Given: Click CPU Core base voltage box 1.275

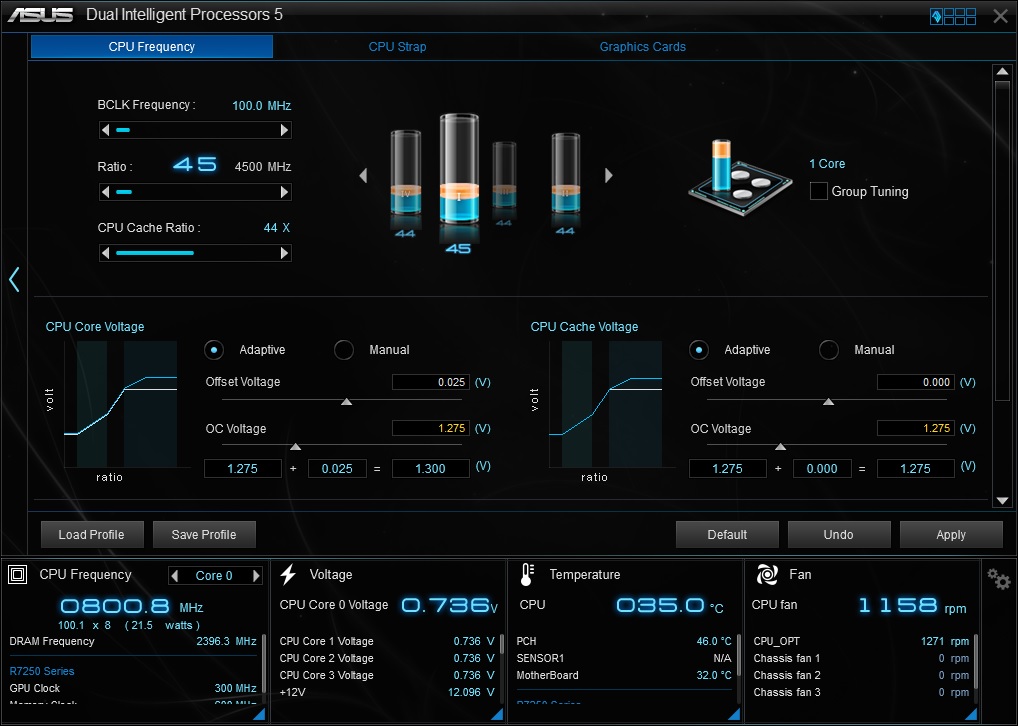Looking at the screenshot, I should tap(243, 468).
